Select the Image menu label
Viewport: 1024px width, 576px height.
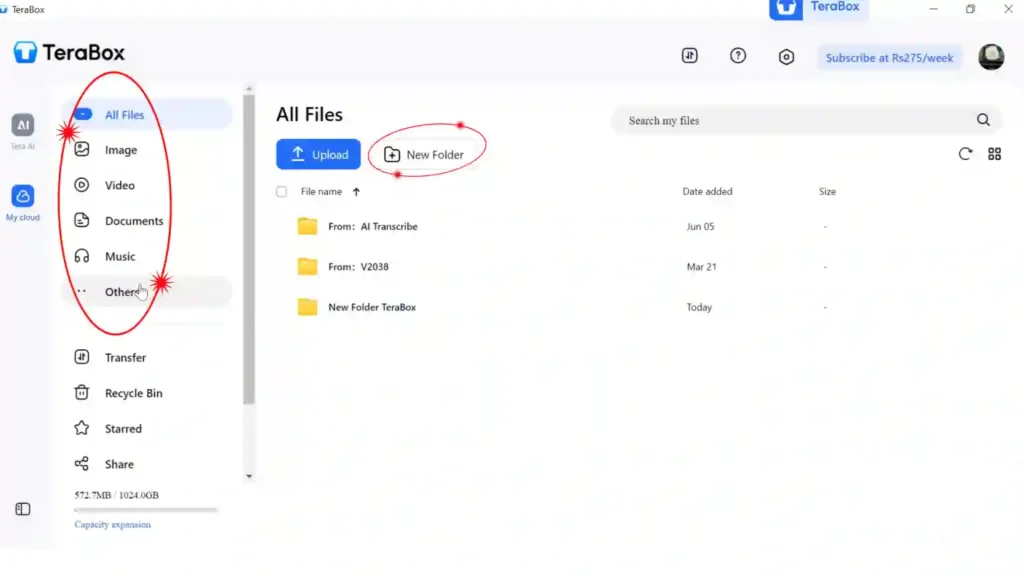point(121,150)
